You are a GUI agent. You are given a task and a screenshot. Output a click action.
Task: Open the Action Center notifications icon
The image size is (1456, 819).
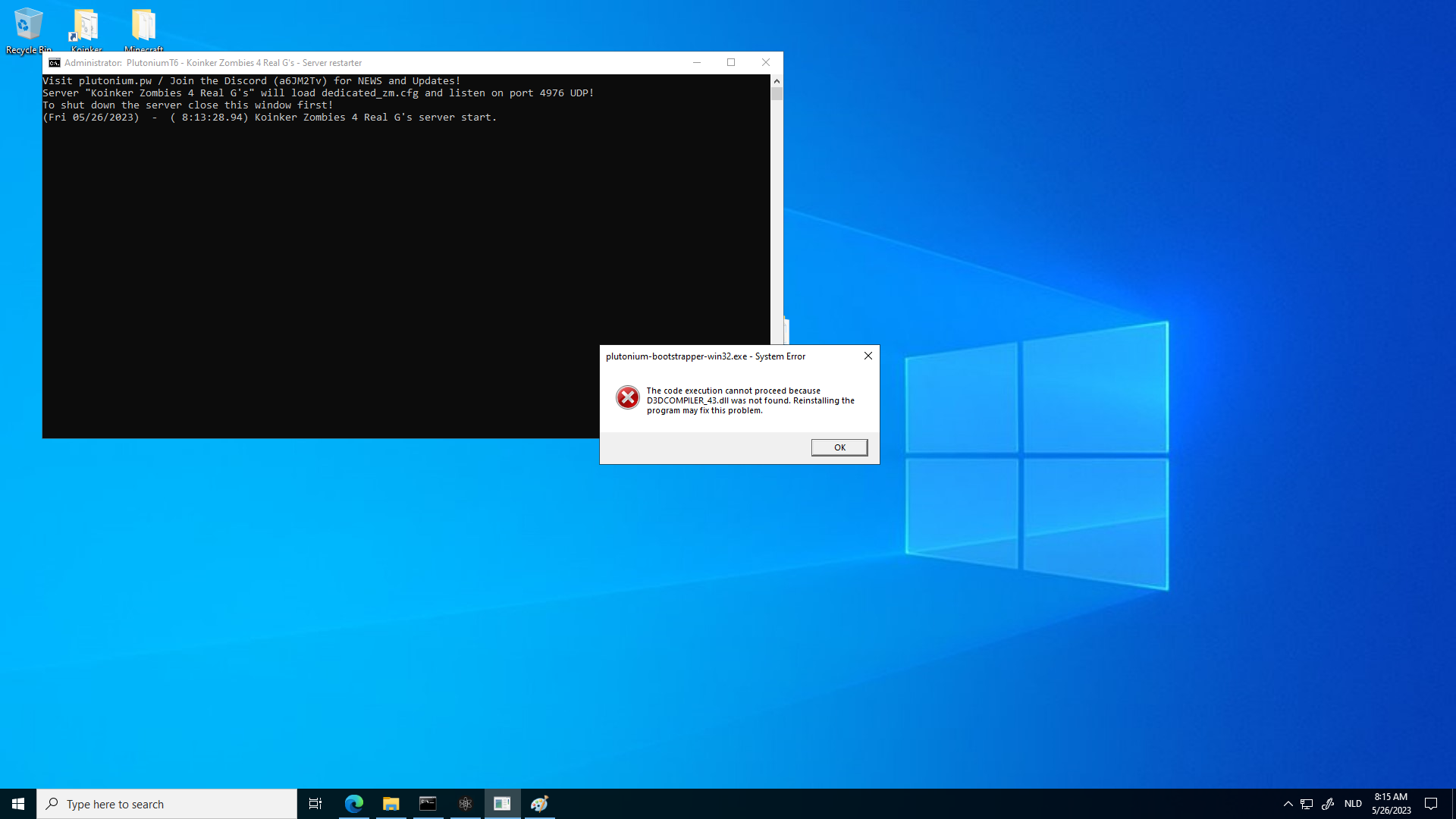(1431, 804)
